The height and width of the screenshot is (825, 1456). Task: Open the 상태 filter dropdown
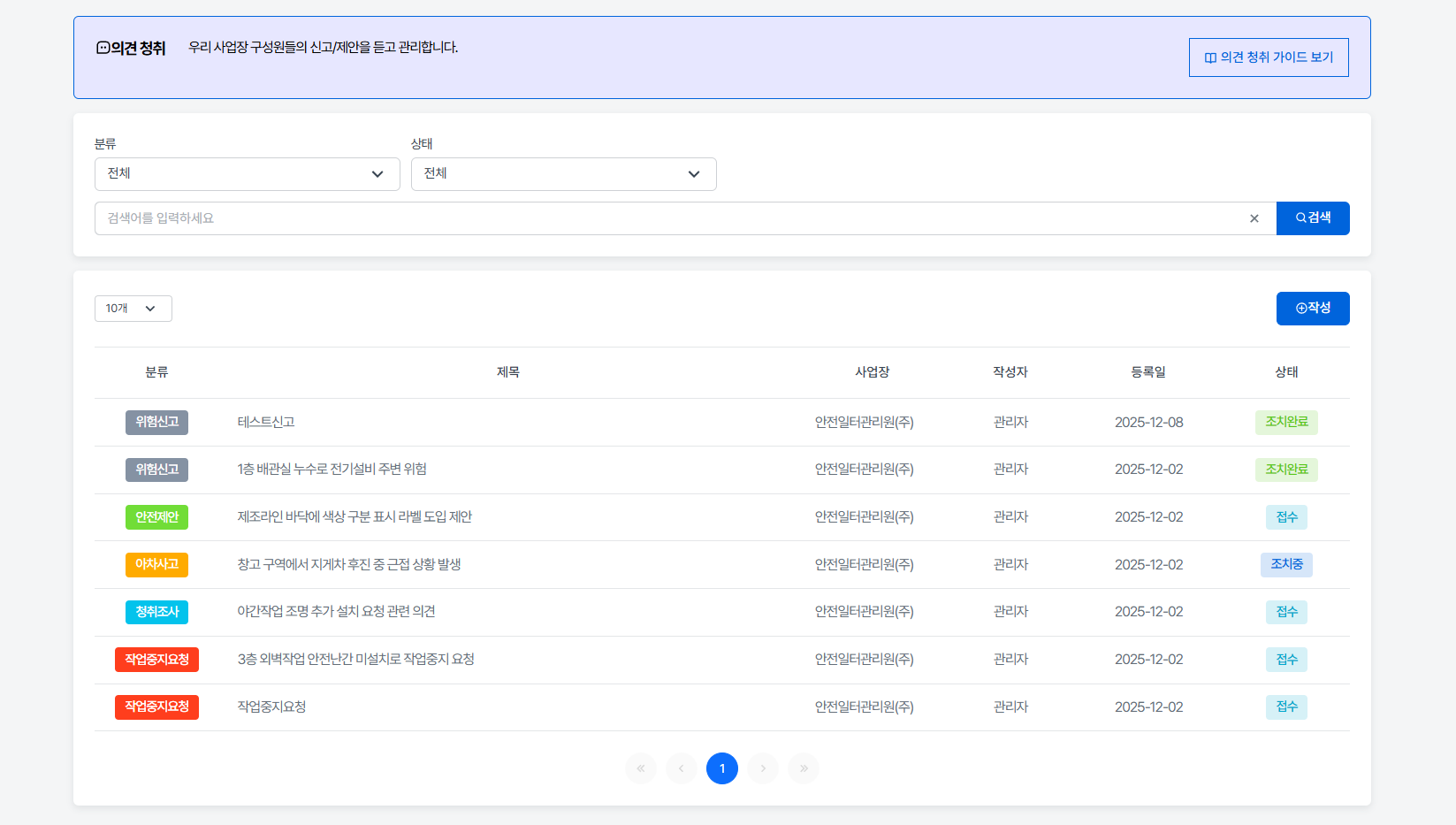[x=563, y=173]
